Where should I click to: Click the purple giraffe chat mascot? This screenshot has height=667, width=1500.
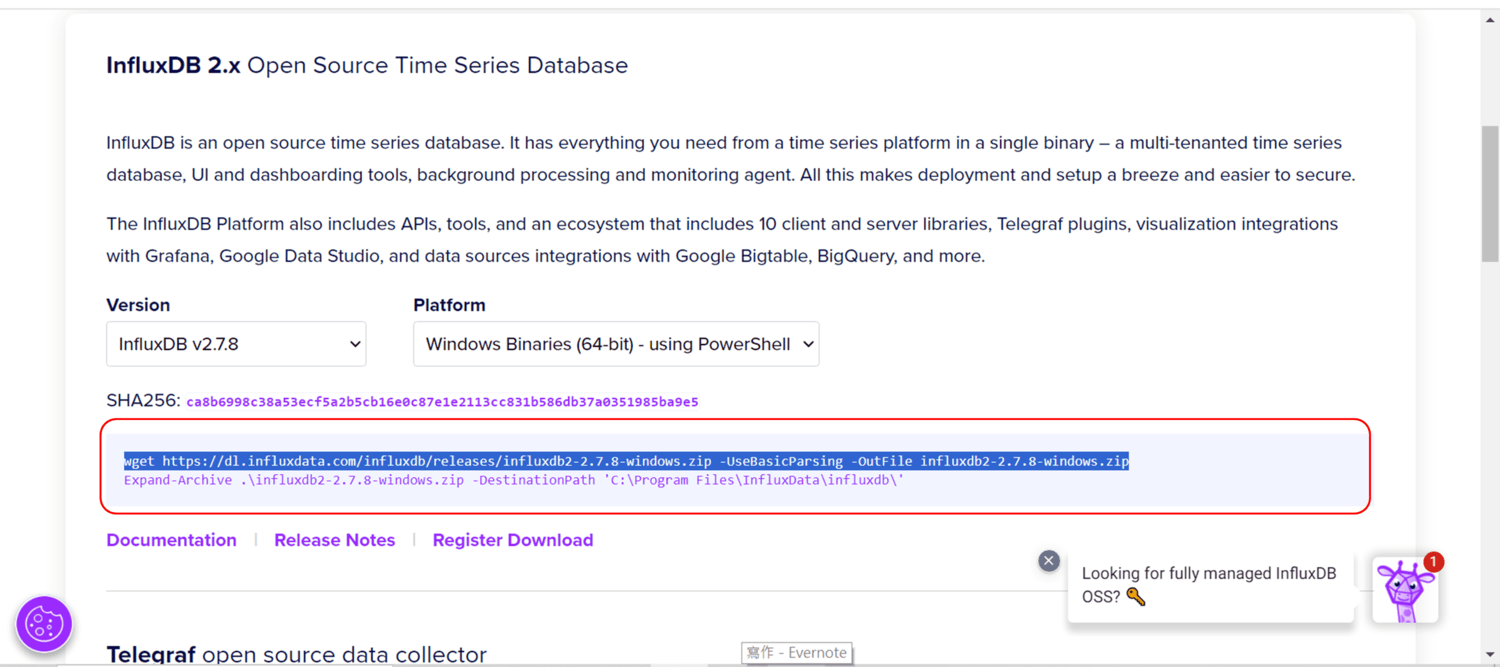point(1405,591)
